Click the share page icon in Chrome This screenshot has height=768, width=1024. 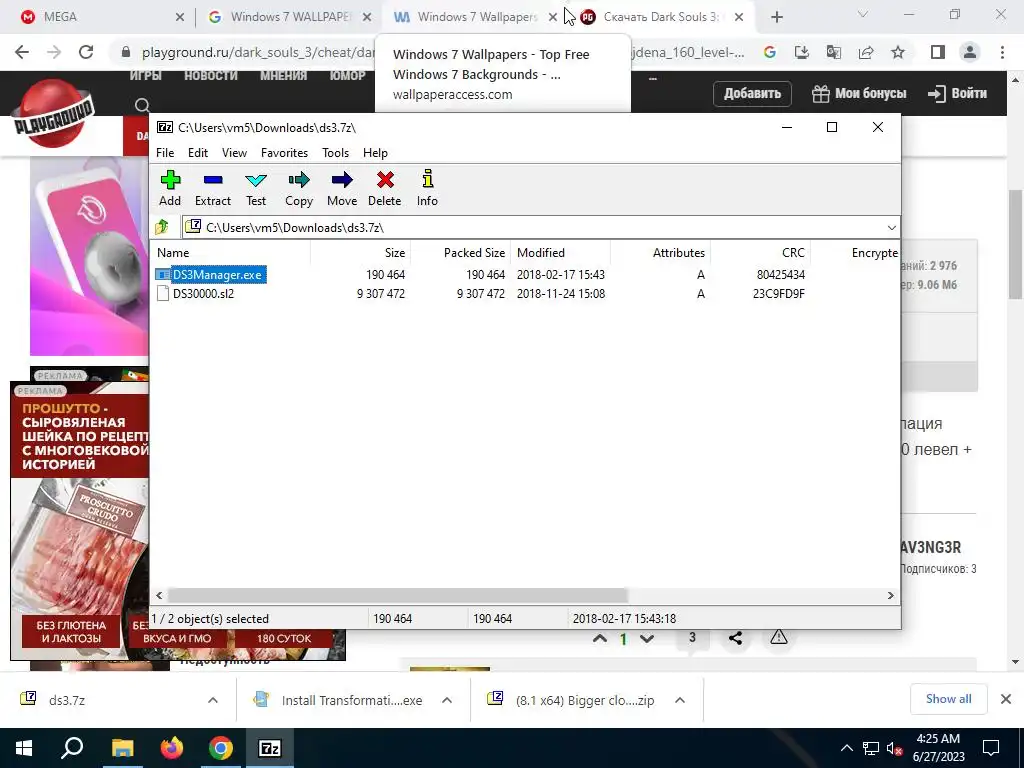point(866,52)
